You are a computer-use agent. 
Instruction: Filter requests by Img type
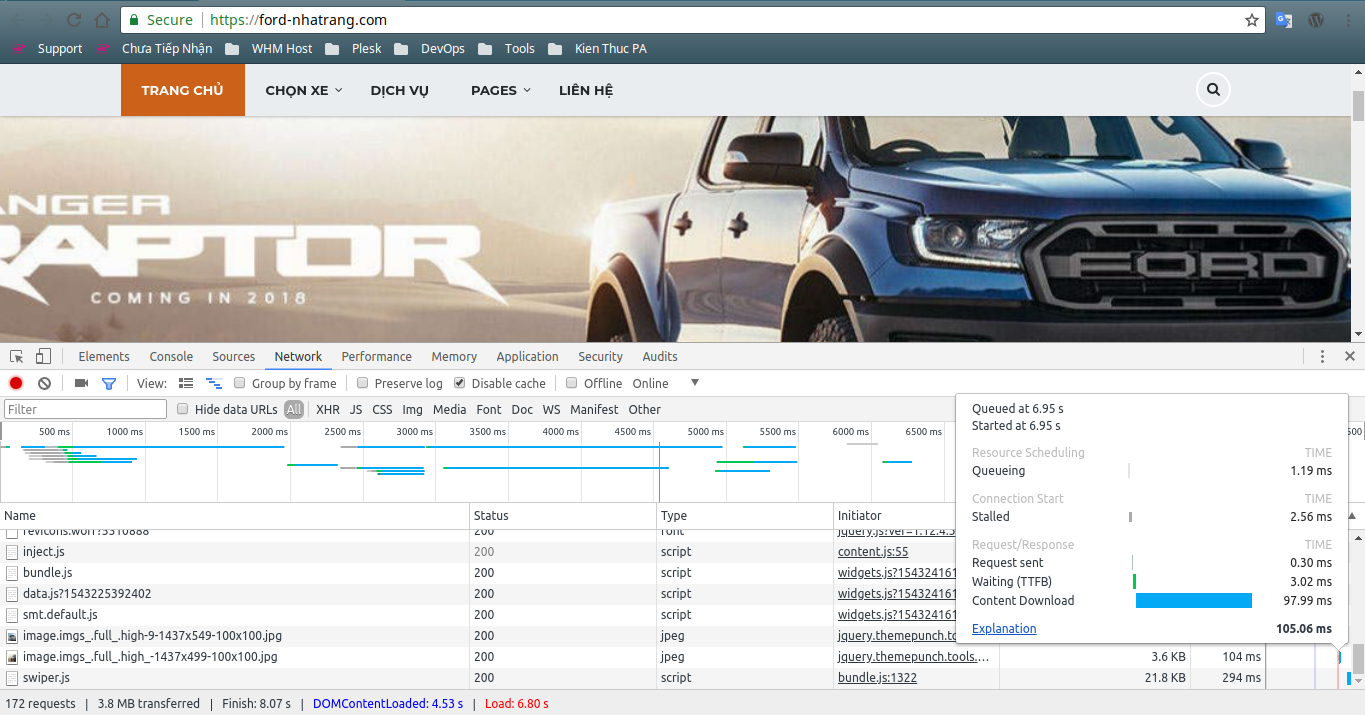coord(413,409)
